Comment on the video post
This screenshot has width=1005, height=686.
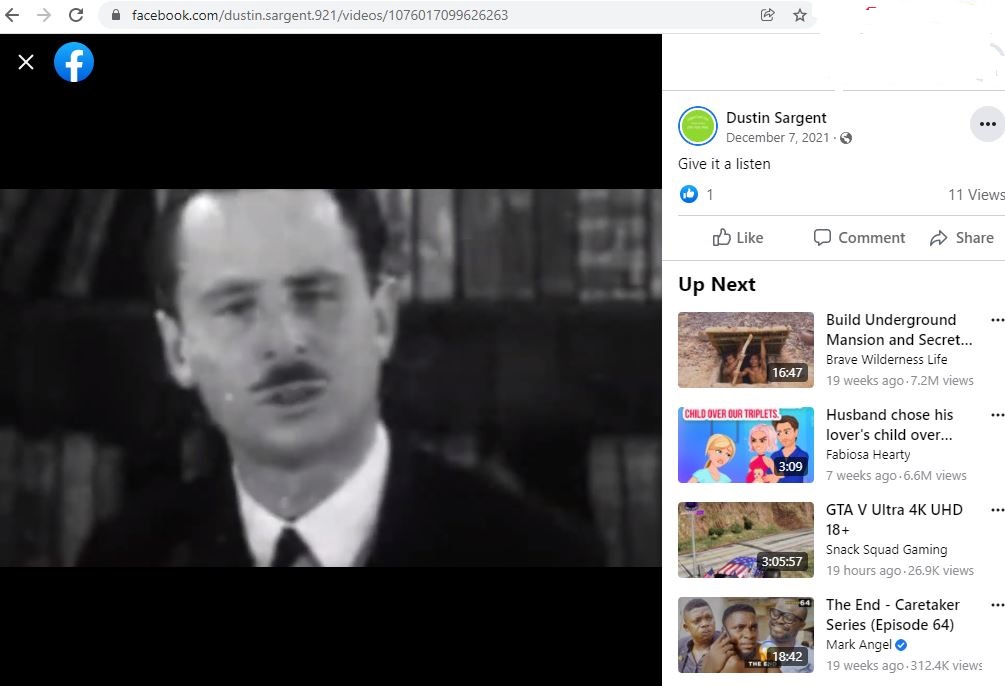tap(859, 238)
